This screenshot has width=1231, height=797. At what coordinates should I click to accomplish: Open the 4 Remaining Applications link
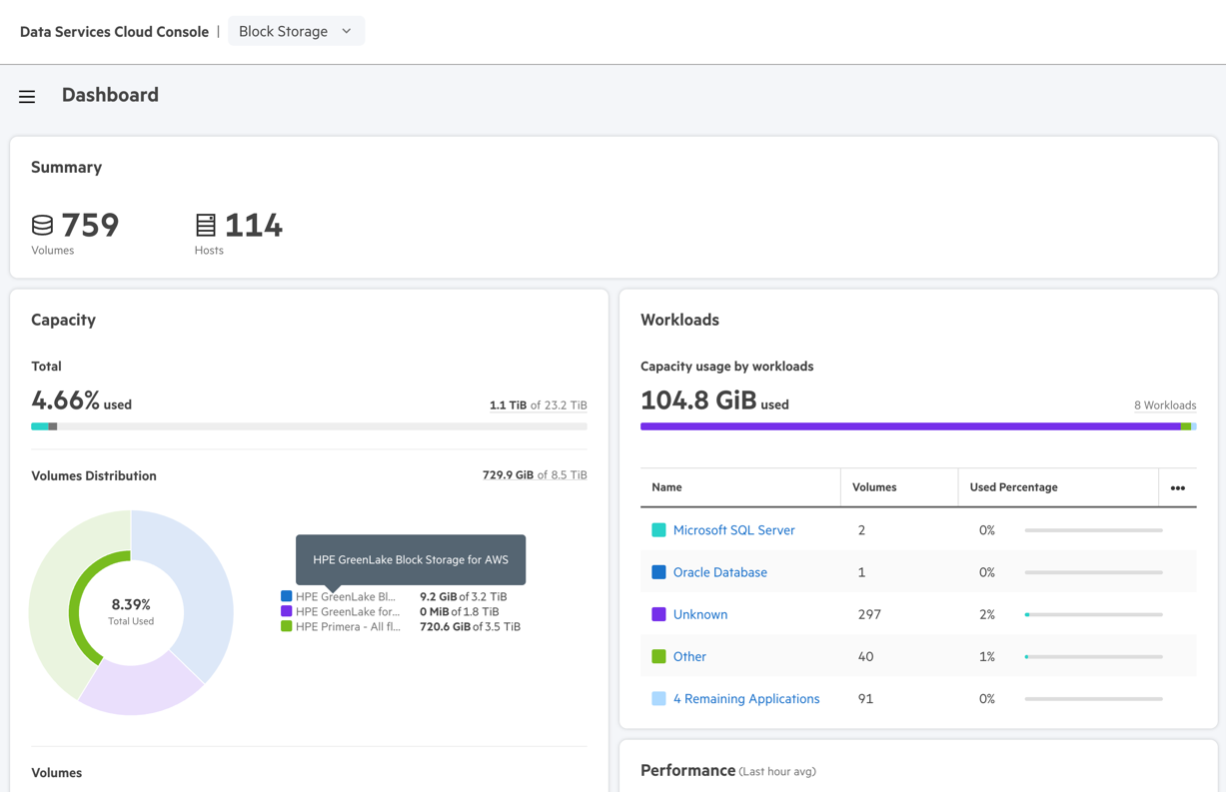point(746,698)
